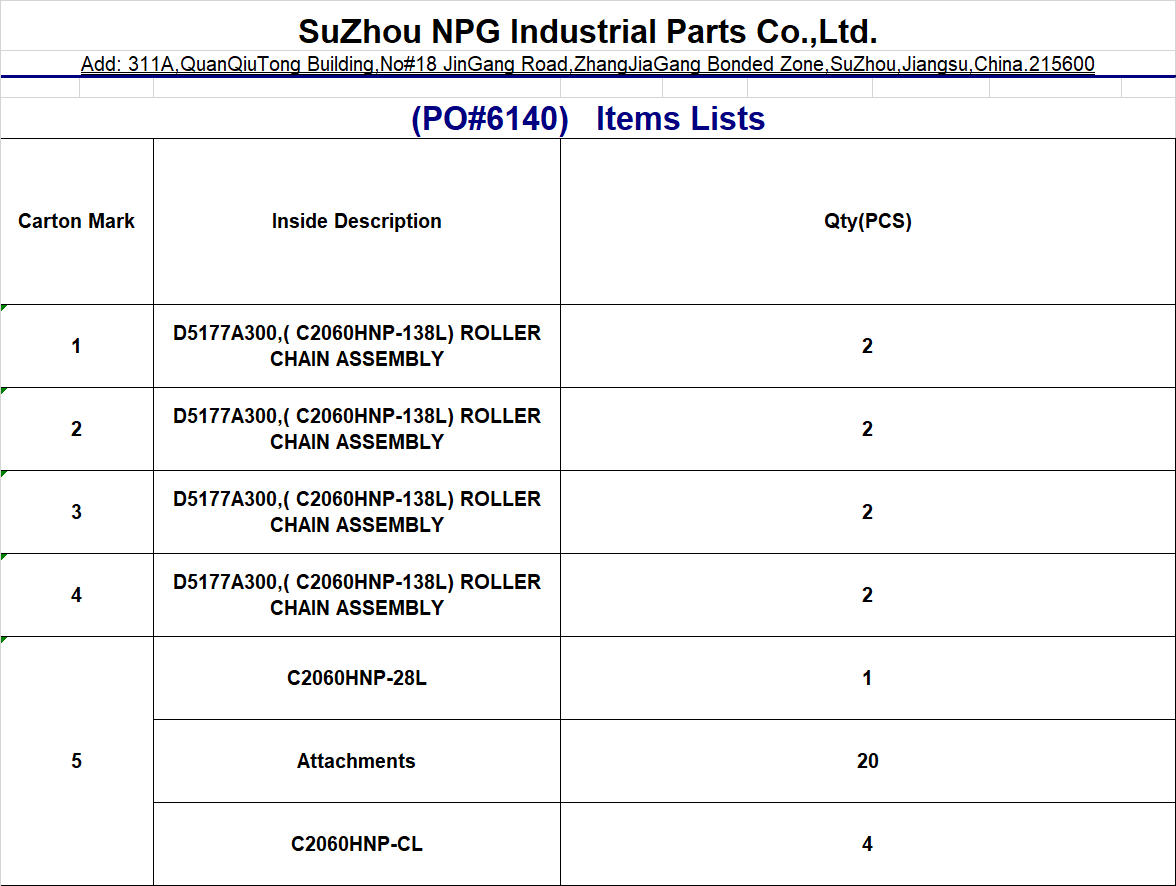Click the quantity cell for C2060HNP-28L
Image resolution: width=1176 pixels, height=886 pixels.
[867, 678]
